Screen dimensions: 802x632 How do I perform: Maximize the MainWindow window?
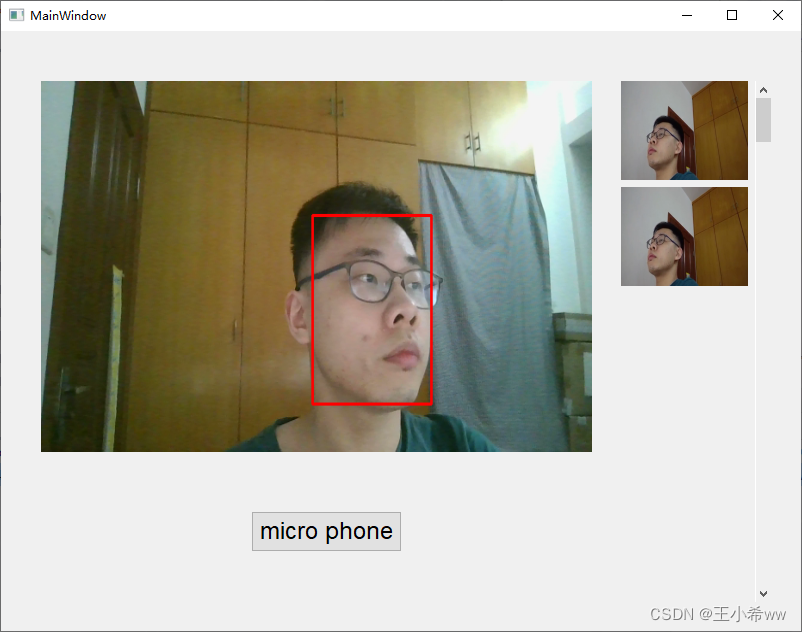point(732,15)
